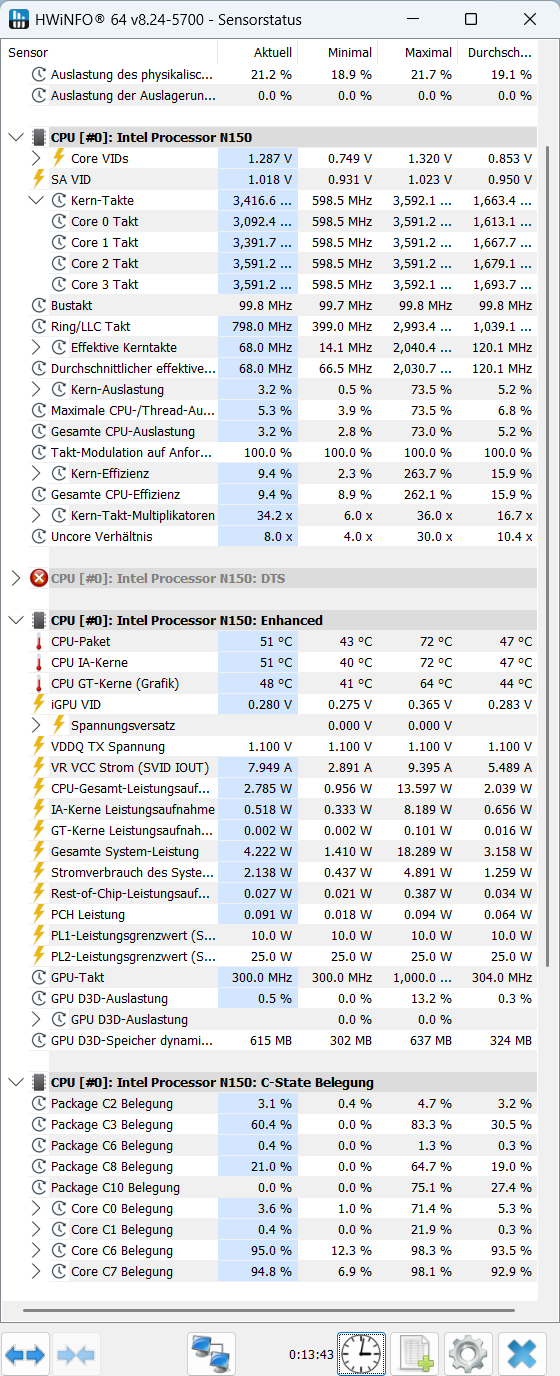Expand the Core VIDs row
The image size is (560, 1376).
pos(37,158)
